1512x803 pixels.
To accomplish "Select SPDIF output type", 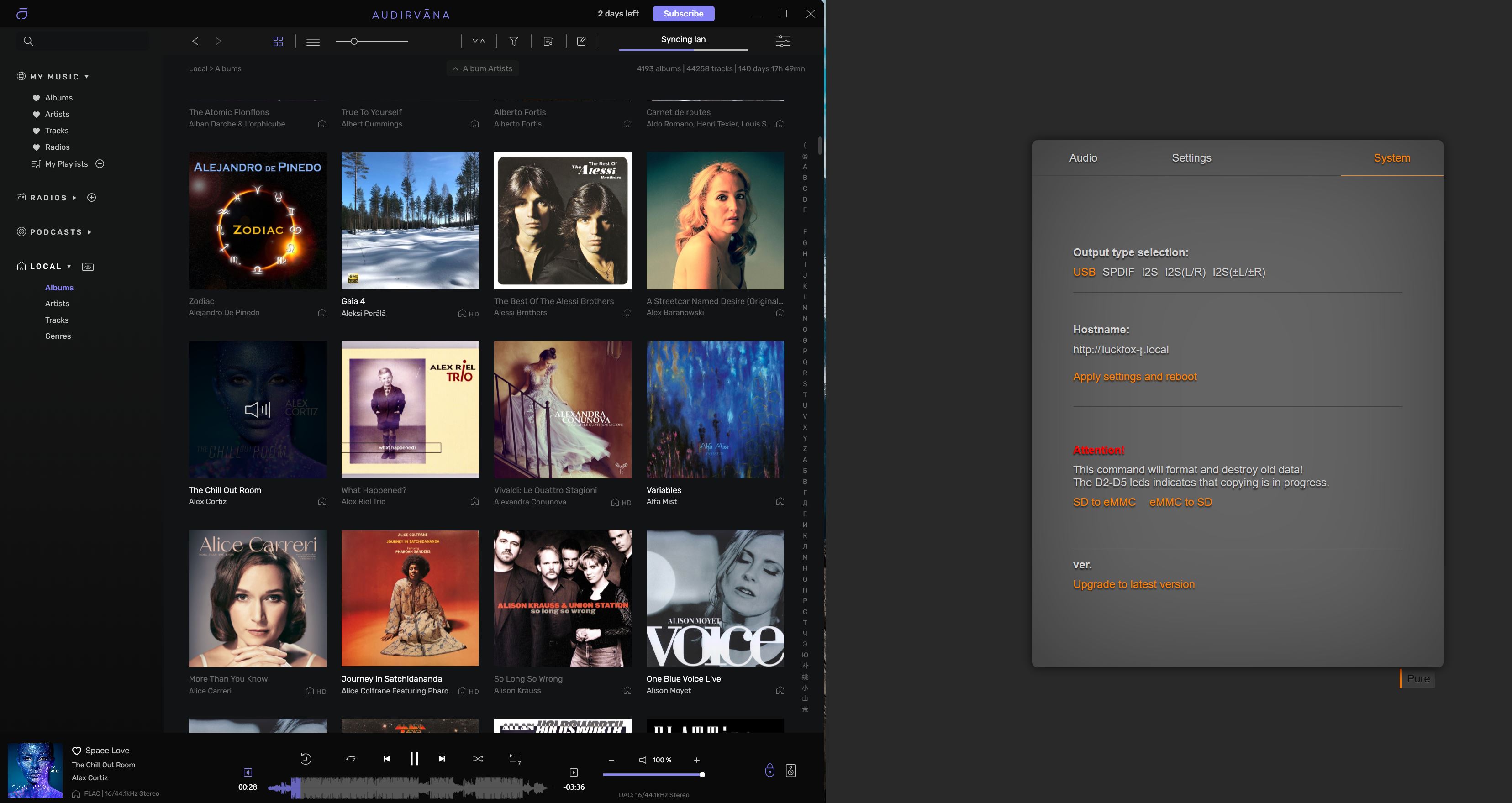I will tap(1118, 272).
